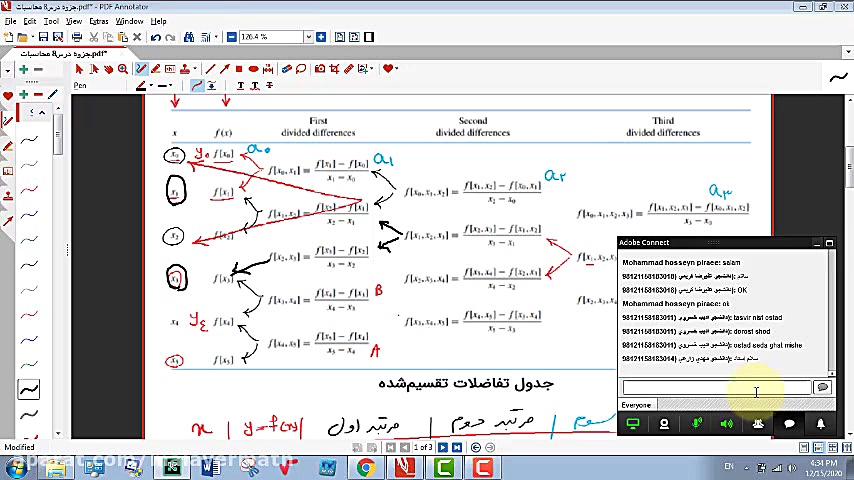Select the Marker highlighter tool
Viewport: 854px width, 480px height.
pyautogui.click(x=156, y=69)
